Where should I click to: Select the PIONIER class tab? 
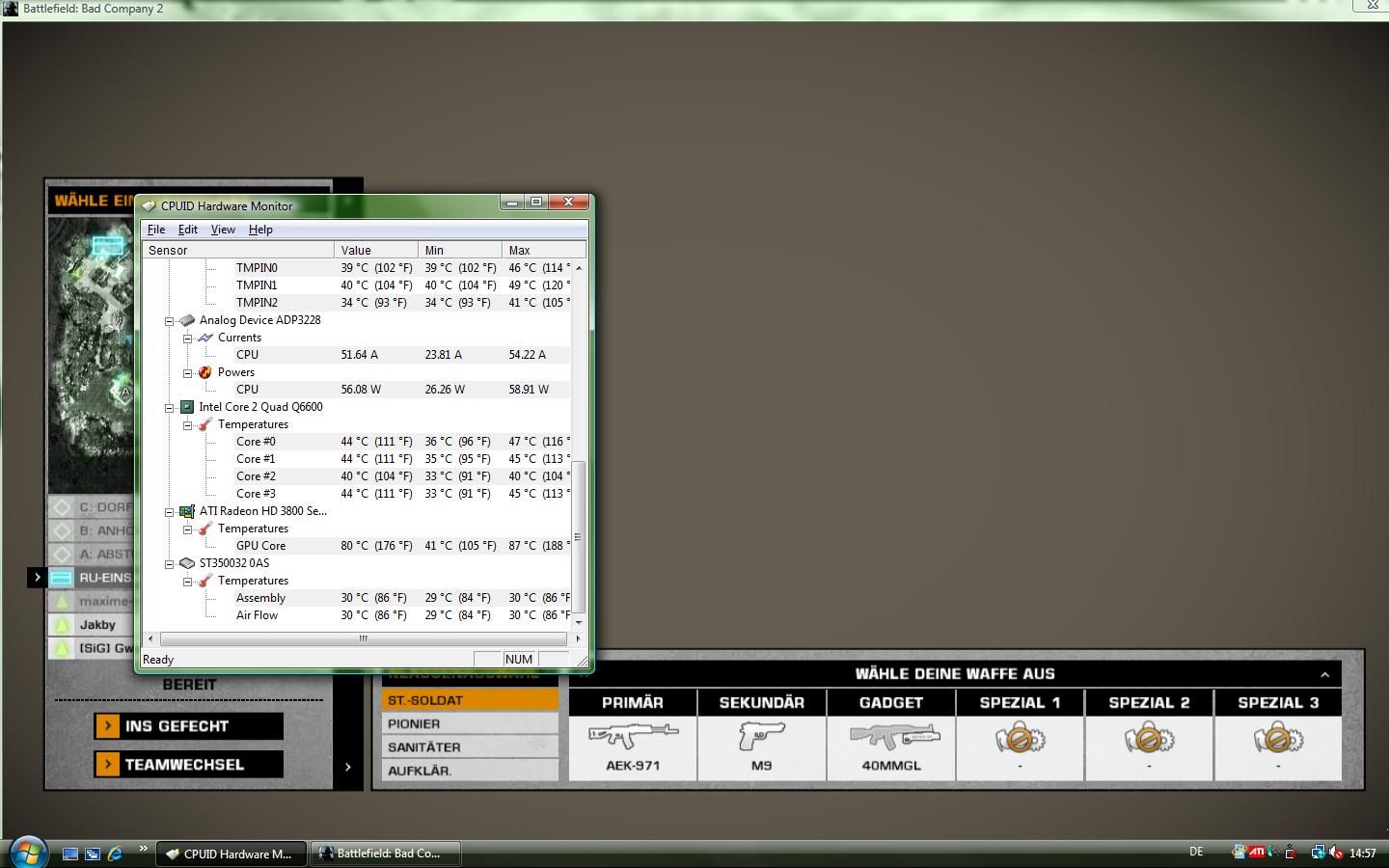click(x=470, y=723)
